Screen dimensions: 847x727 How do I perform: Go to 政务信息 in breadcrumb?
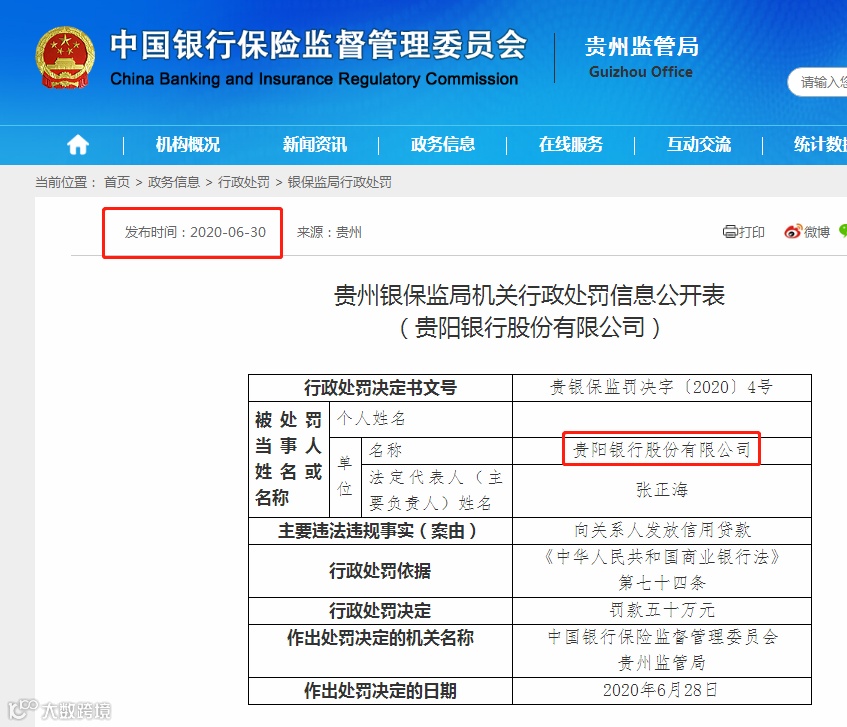pyautogui.click(x=173, y=183)
